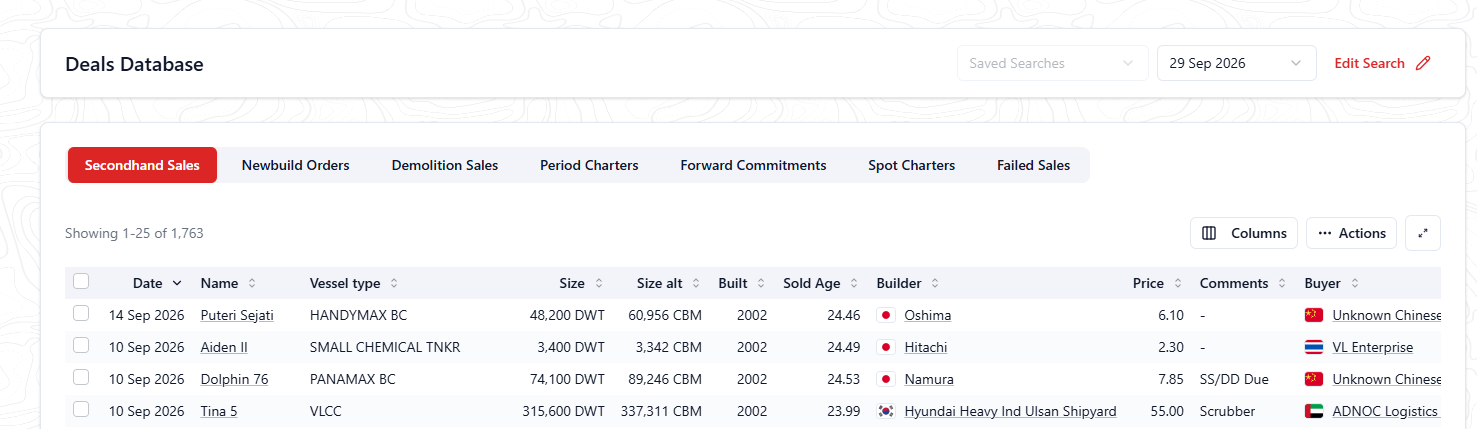Click the expand fullscreen arrows icon
1477x429 pixels.
point(1423,233)
